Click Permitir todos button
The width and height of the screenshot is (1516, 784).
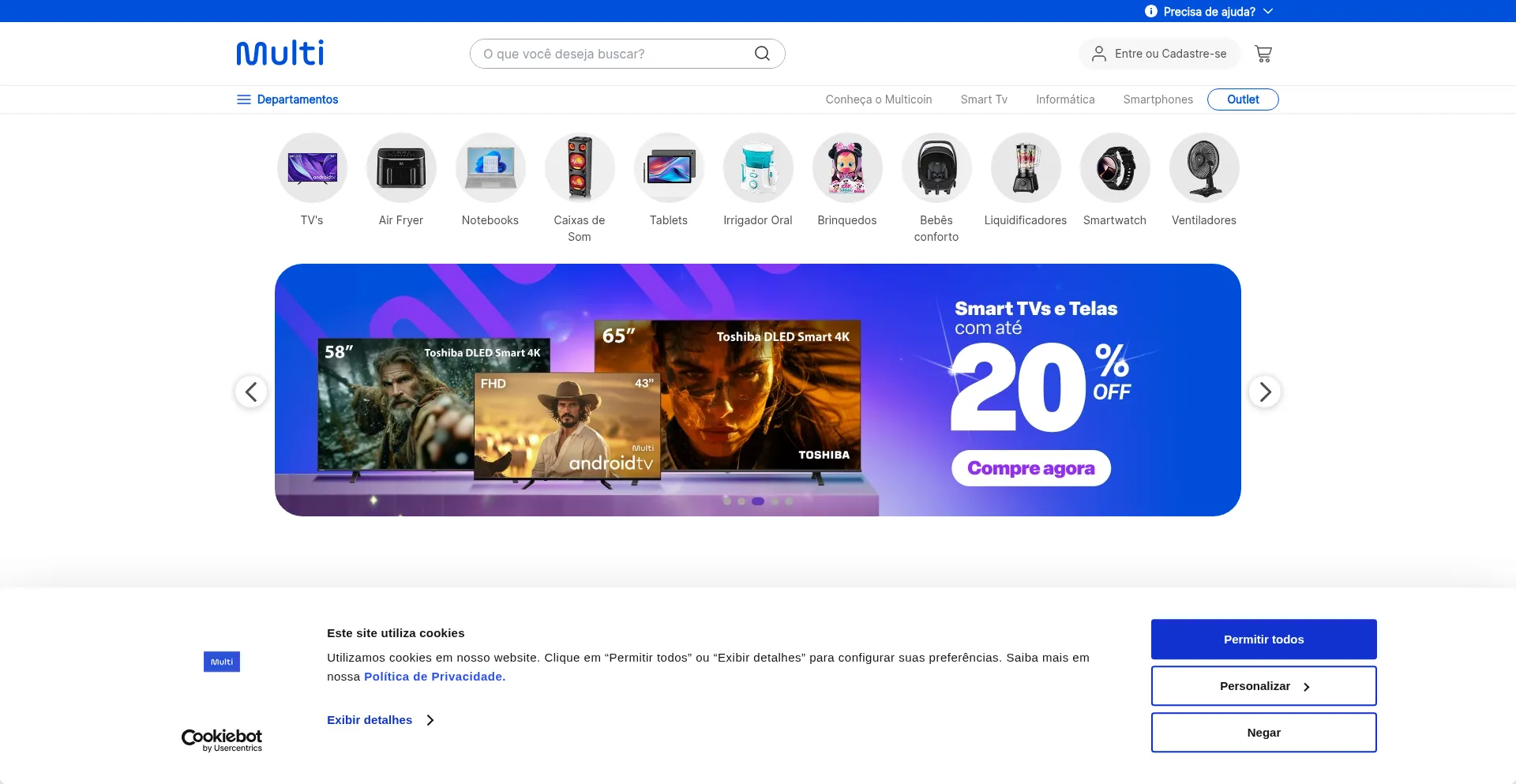tap(1264, 640)
